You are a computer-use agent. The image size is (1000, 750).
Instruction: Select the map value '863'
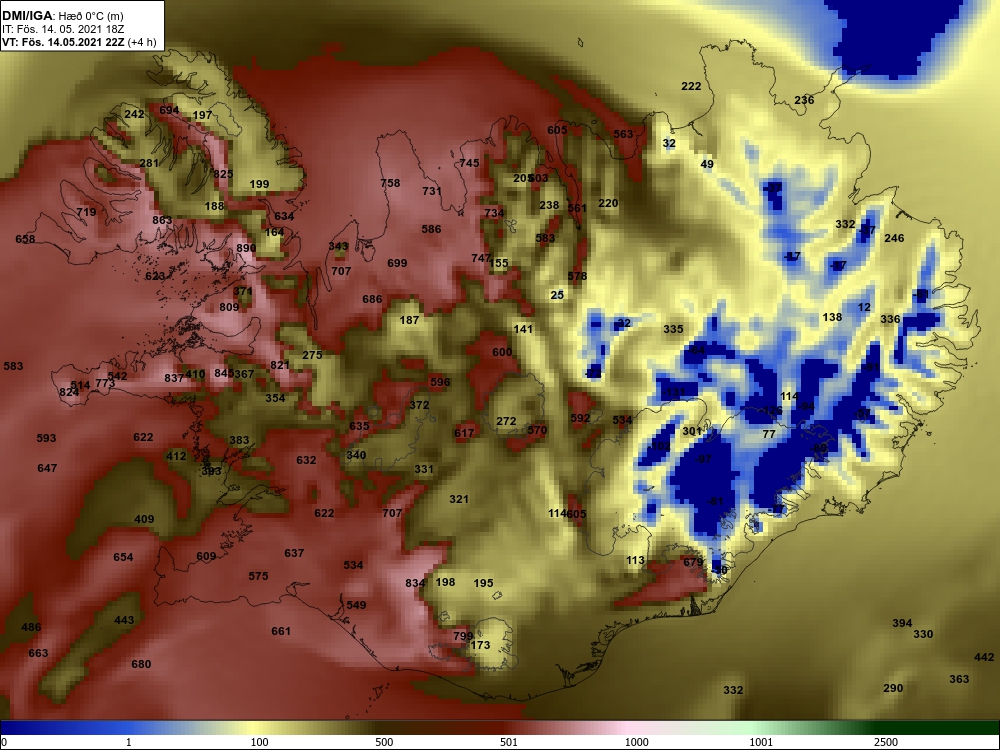162,220
